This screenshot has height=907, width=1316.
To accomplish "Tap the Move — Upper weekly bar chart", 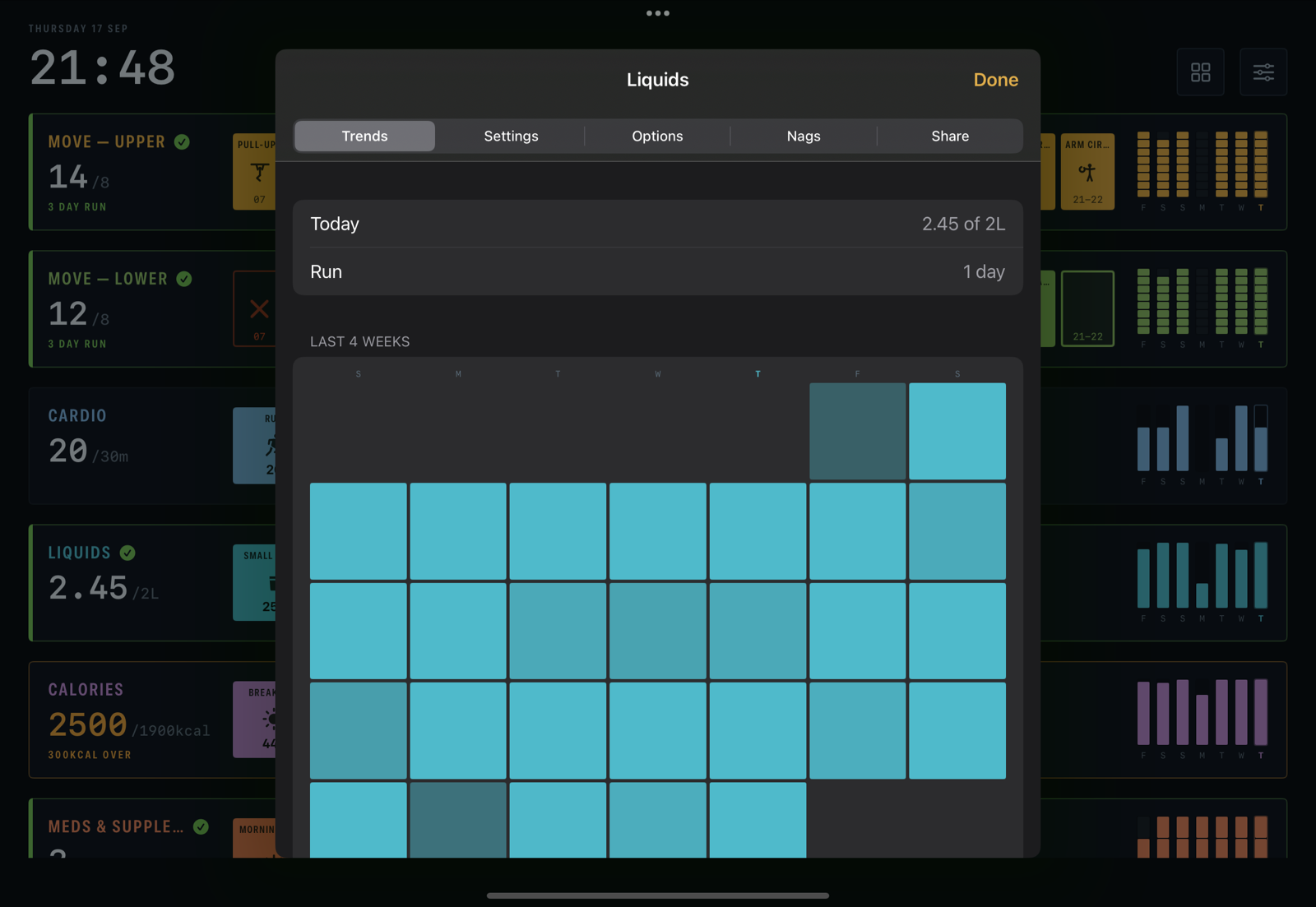I will pyautogui.click(x=1202, y=170).
